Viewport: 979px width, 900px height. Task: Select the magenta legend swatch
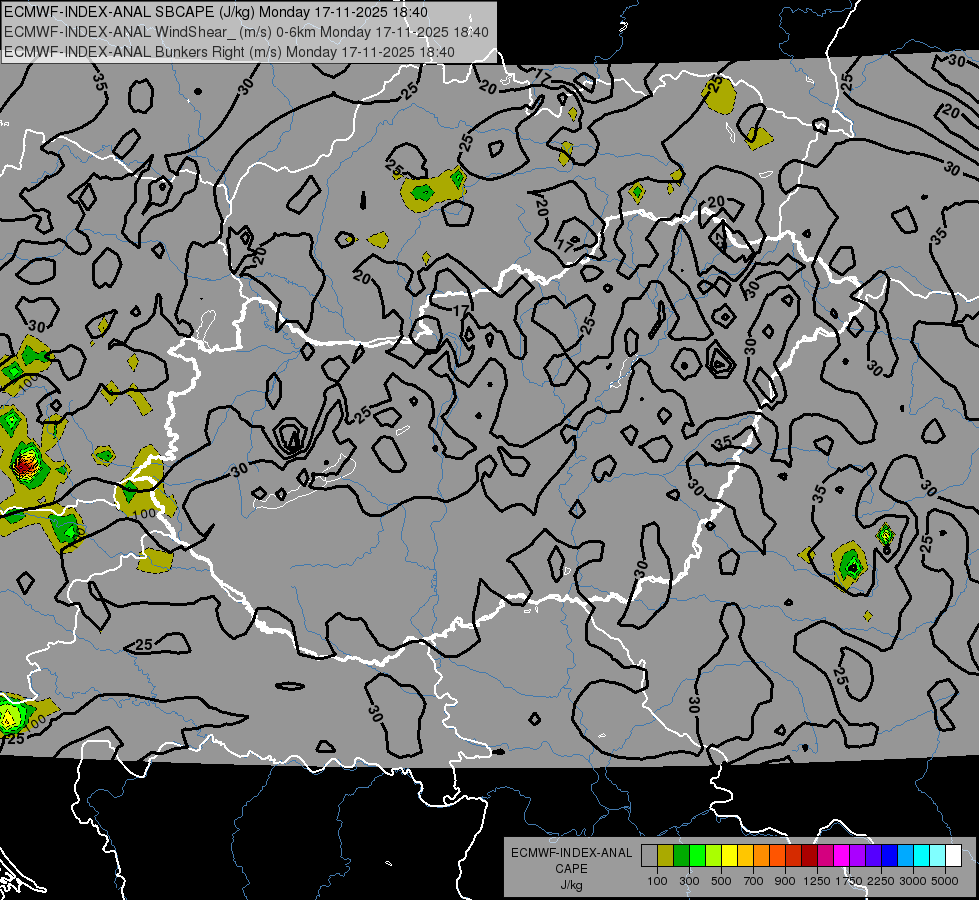point(842,855)
